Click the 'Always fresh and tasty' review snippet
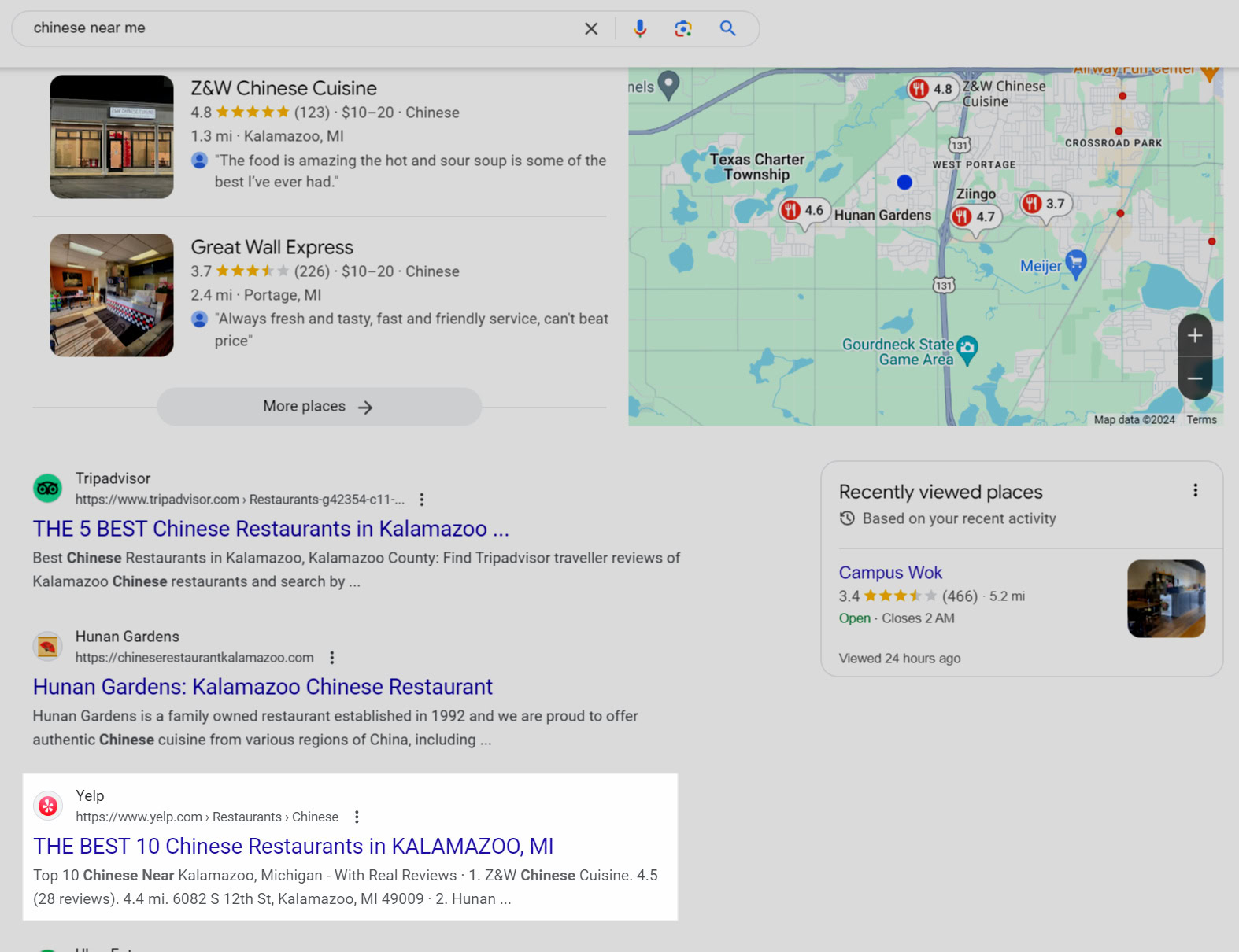Image resolution: width=1239 pixels, height=952 pixels. point(412,330)
